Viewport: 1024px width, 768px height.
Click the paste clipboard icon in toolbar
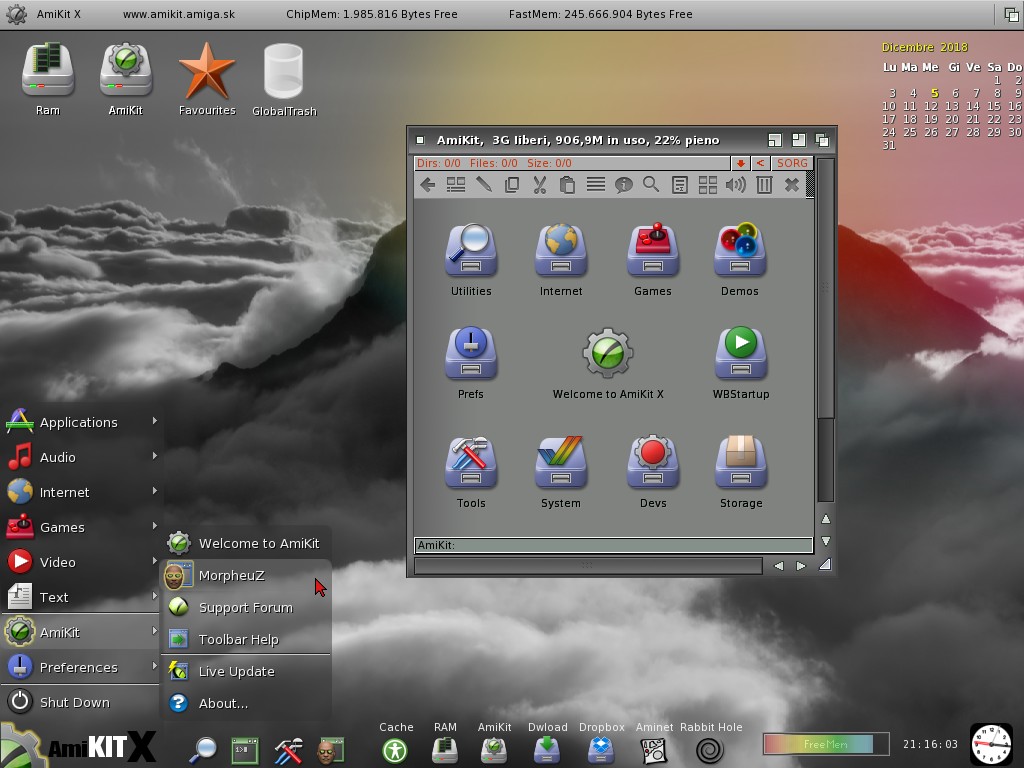click(x=567, y=184)
